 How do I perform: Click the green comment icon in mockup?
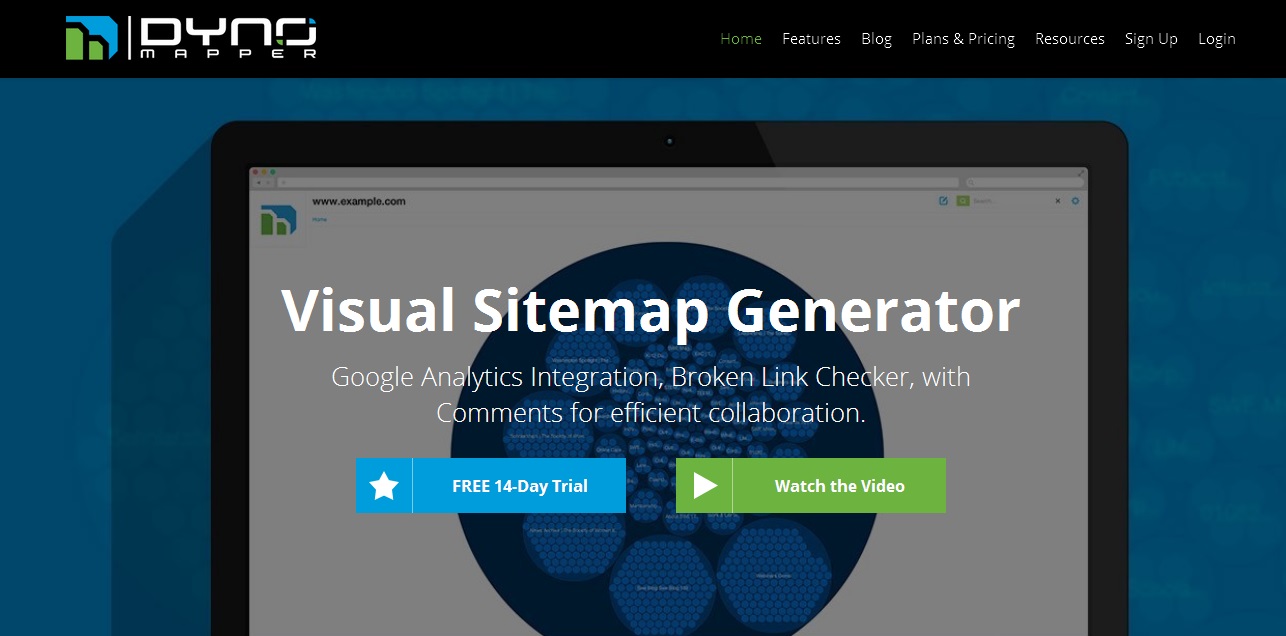[962, 201]
